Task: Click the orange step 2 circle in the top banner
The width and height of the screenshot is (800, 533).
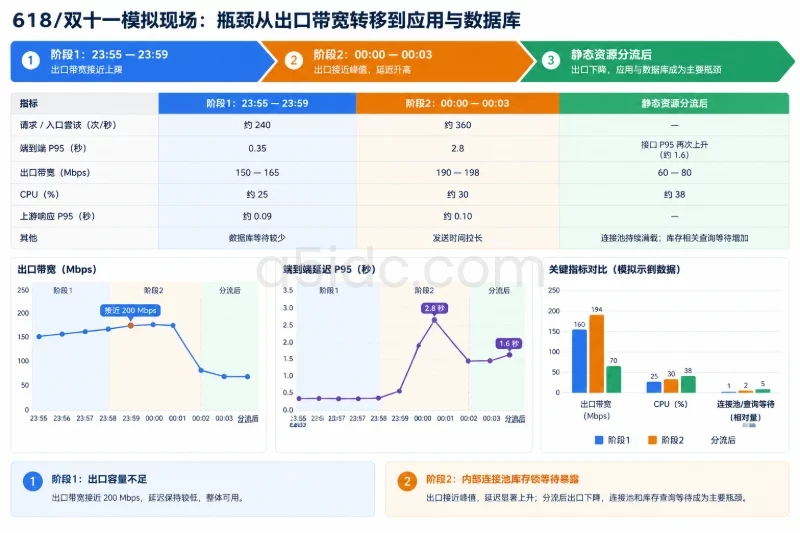Action: tap(293, 61)
